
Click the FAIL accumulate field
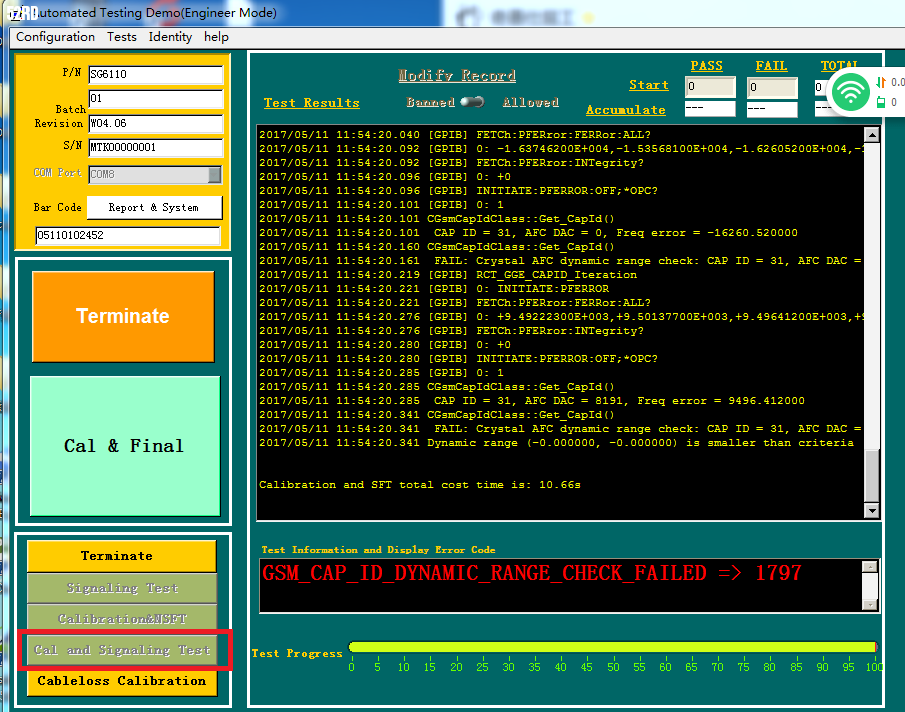772,109
